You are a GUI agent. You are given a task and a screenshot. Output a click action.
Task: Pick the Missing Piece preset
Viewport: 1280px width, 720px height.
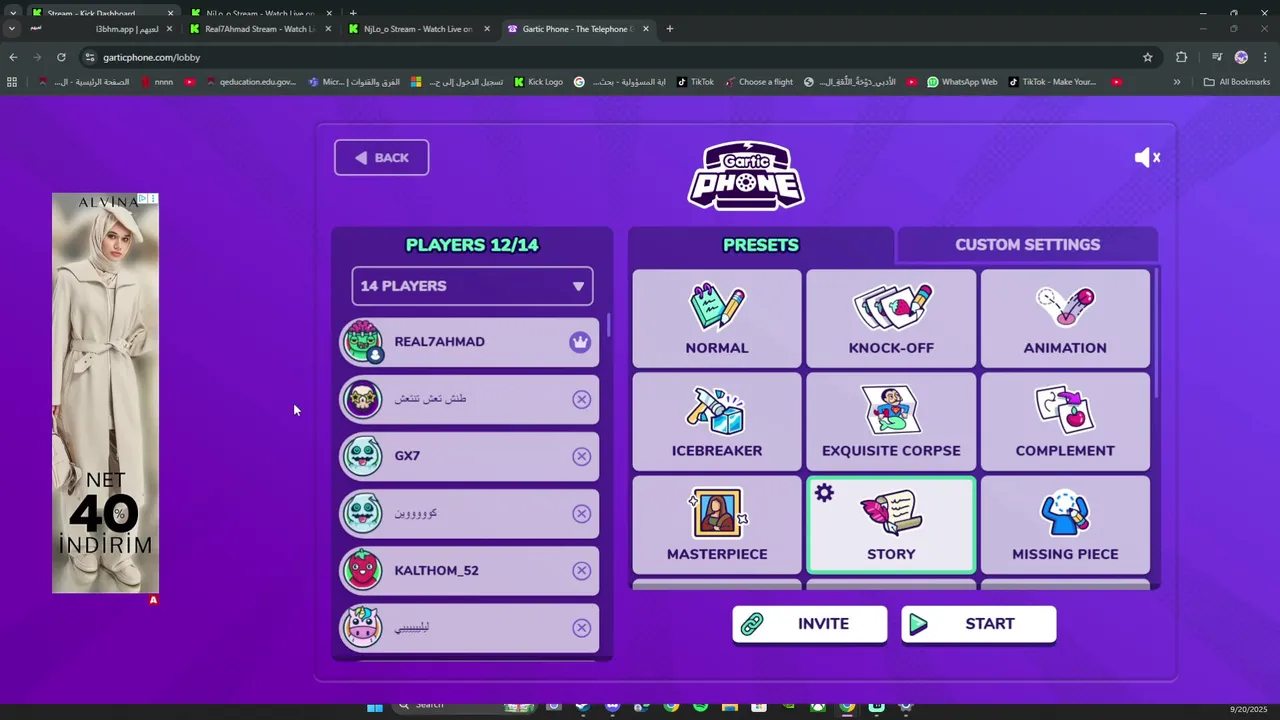pyautogui.click(x=1065, y=525)
